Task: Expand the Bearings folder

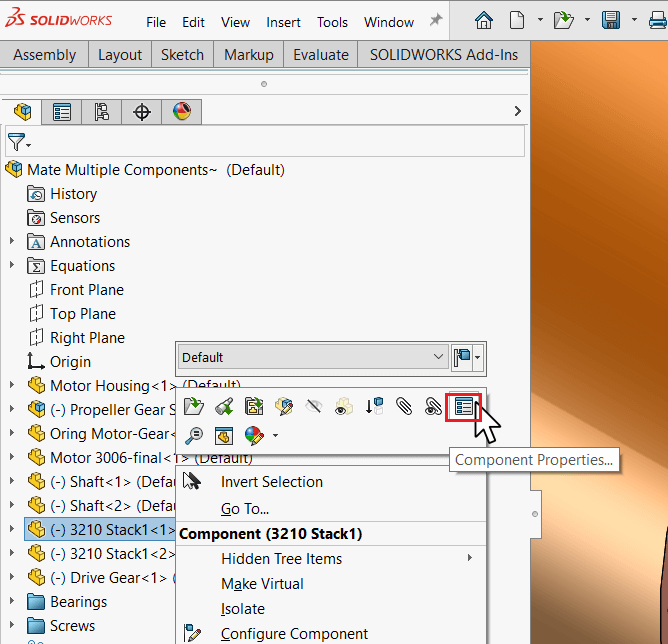Action: pyautogui.click(x=12, y=601)
